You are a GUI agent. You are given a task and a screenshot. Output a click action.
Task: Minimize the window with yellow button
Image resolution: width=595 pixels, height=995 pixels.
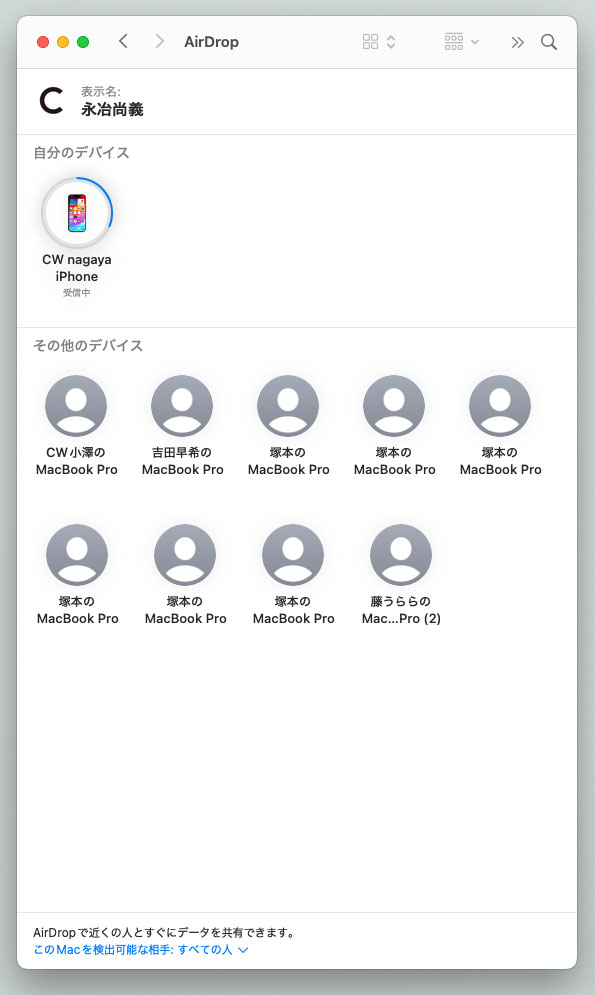tap(63, 42)
